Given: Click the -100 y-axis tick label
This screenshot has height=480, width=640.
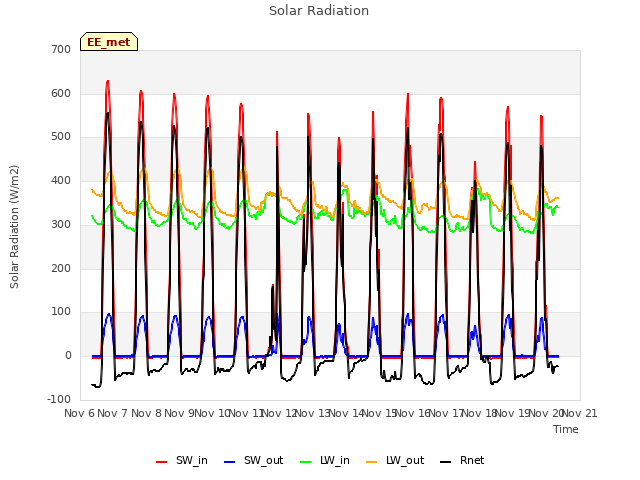Looking at the screenshot, I should 59,399.
